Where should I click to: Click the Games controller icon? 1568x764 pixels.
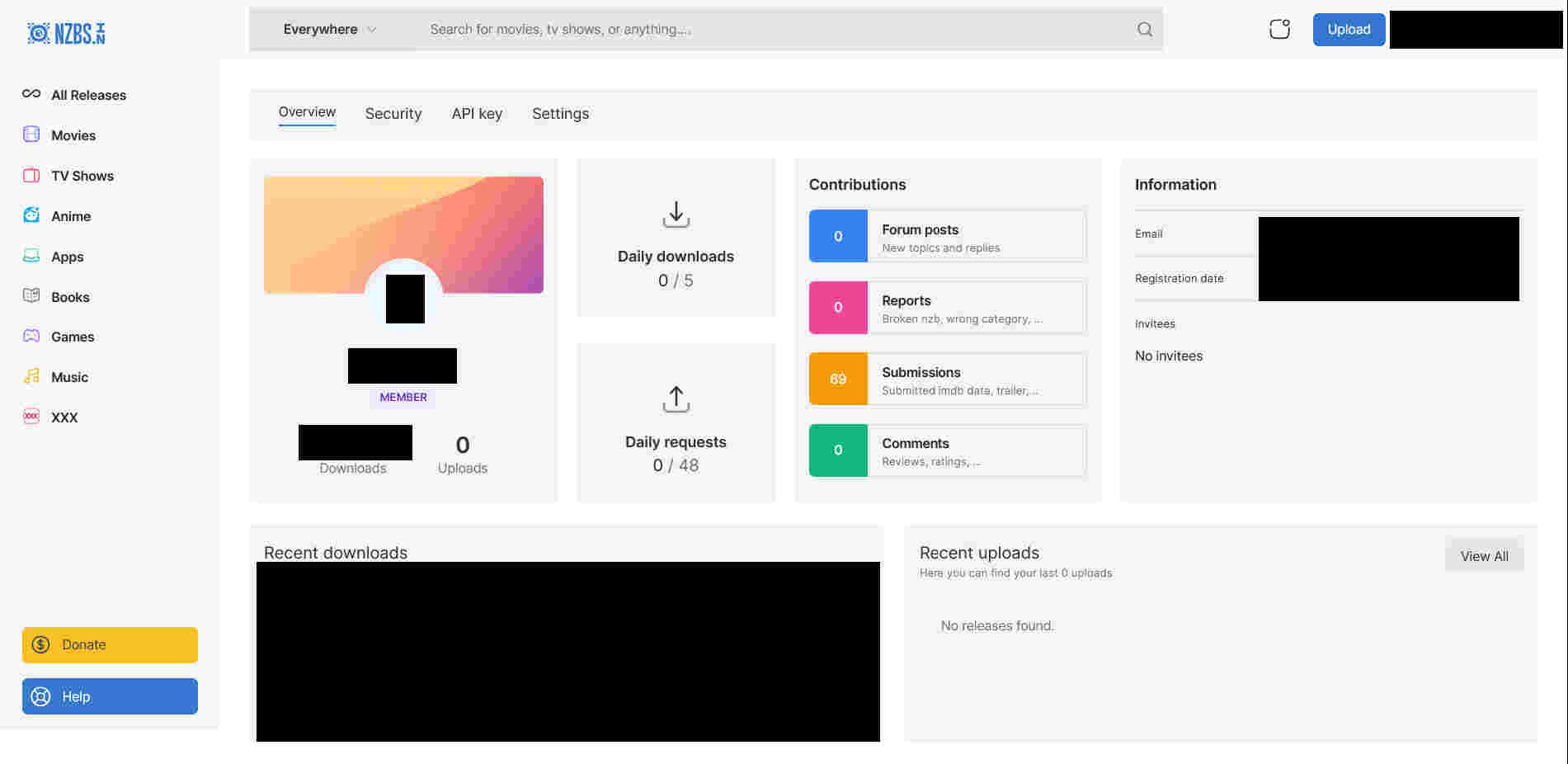click(31, 336)
